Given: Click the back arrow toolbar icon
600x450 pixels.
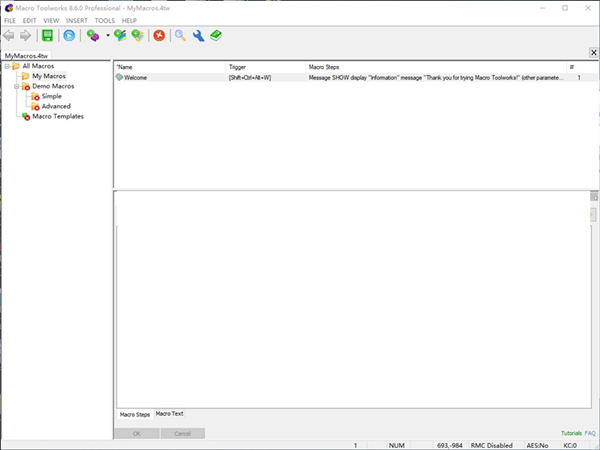Looking at the screenshot, I should [x=9, y=36].
